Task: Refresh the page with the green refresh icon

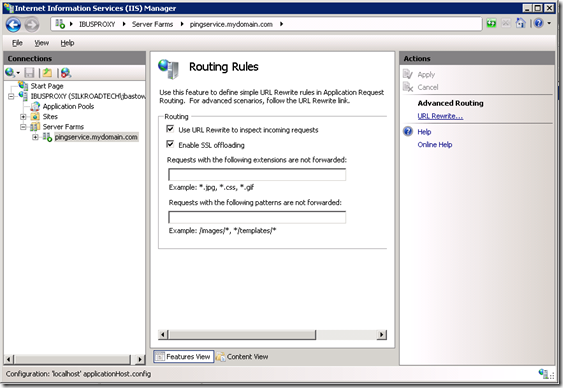Action: tap(491, 24)
